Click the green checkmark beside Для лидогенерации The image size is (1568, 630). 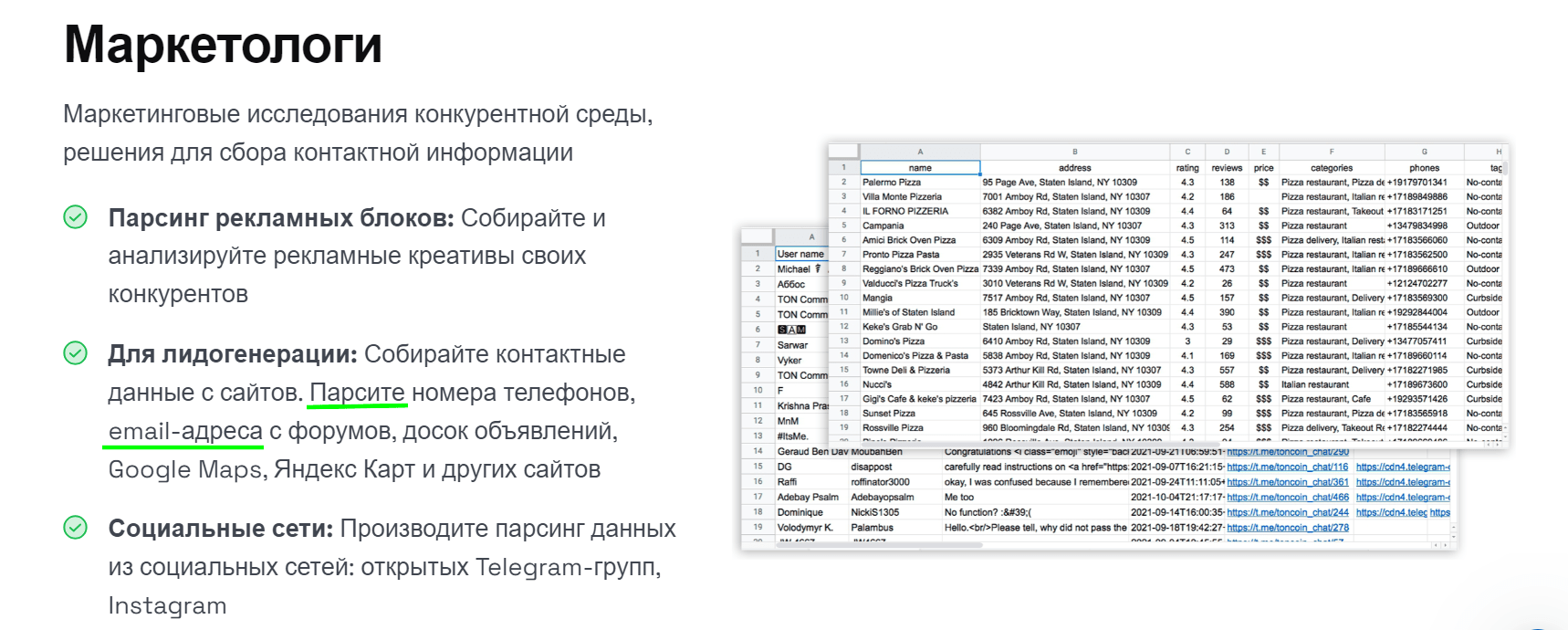pos(76,353)
